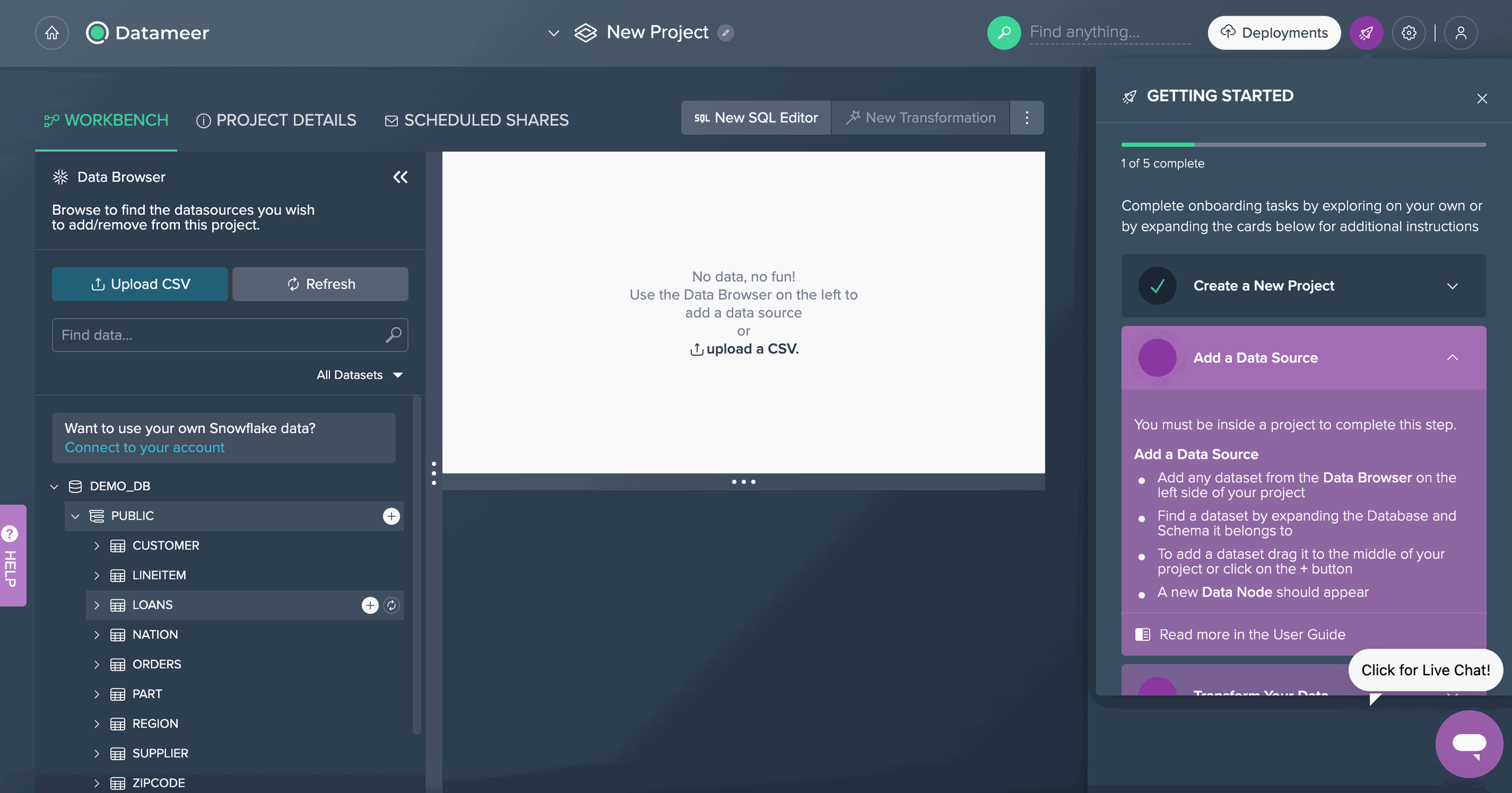The height and width of the screenshot is (793, 1512).
Task: Collapse the DEMO_DB database tree
Action: tap(55, 486)
